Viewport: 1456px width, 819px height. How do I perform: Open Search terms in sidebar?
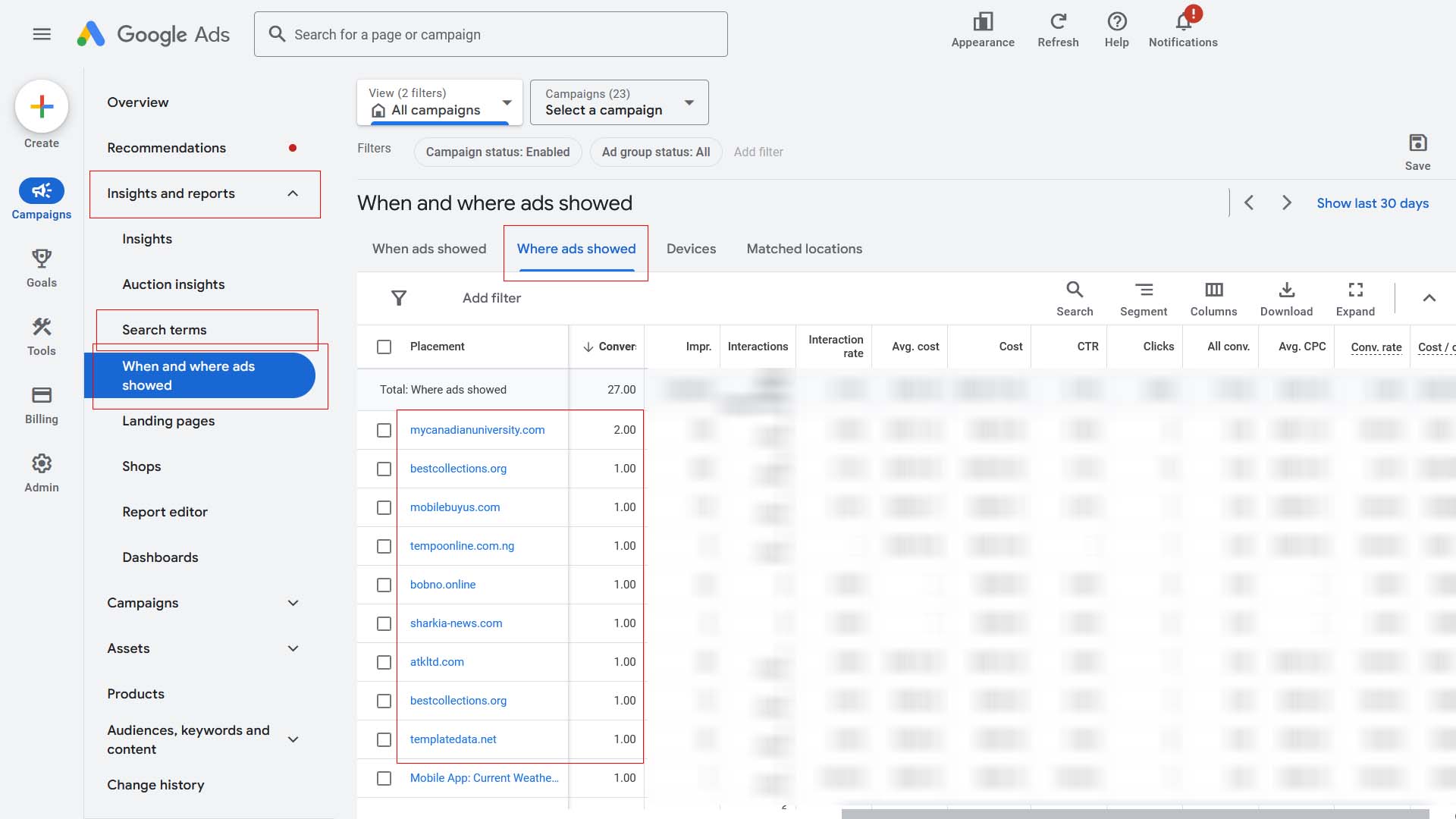[x=165, y=330]
